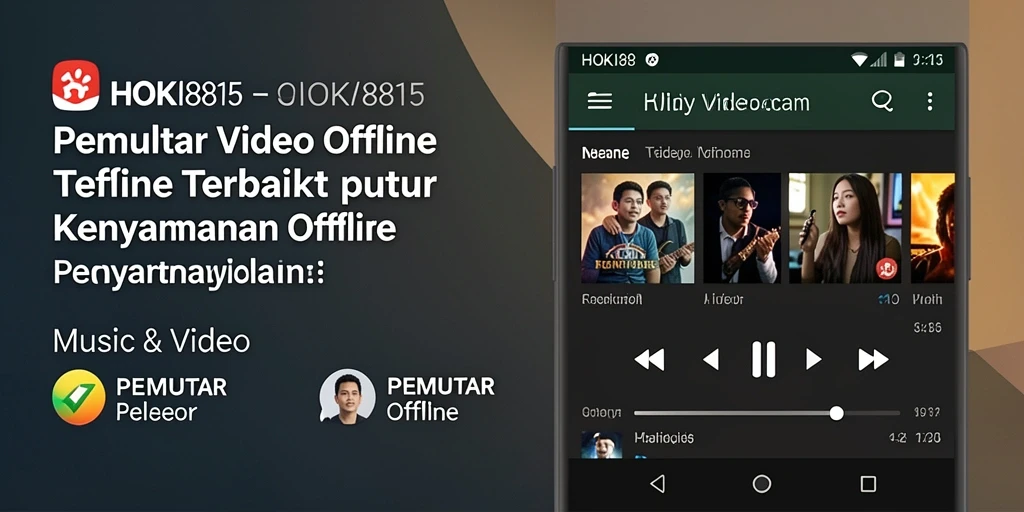Tap the Android back navigation triangle
Image resolution: width=1024 pixels, height=512 pixels.
[657, 483]
